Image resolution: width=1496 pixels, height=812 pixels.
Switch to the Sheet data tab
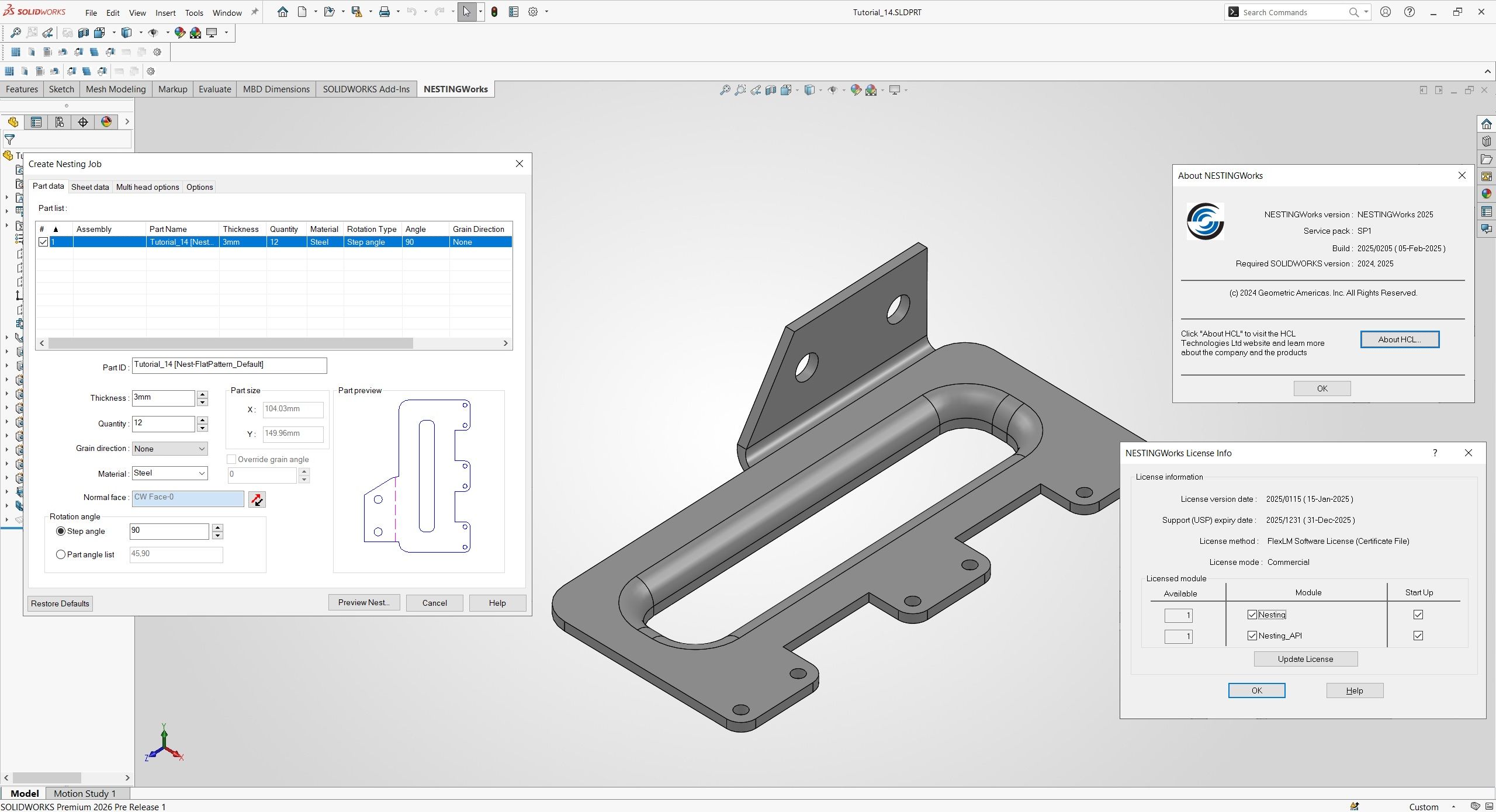pos(90,186)
